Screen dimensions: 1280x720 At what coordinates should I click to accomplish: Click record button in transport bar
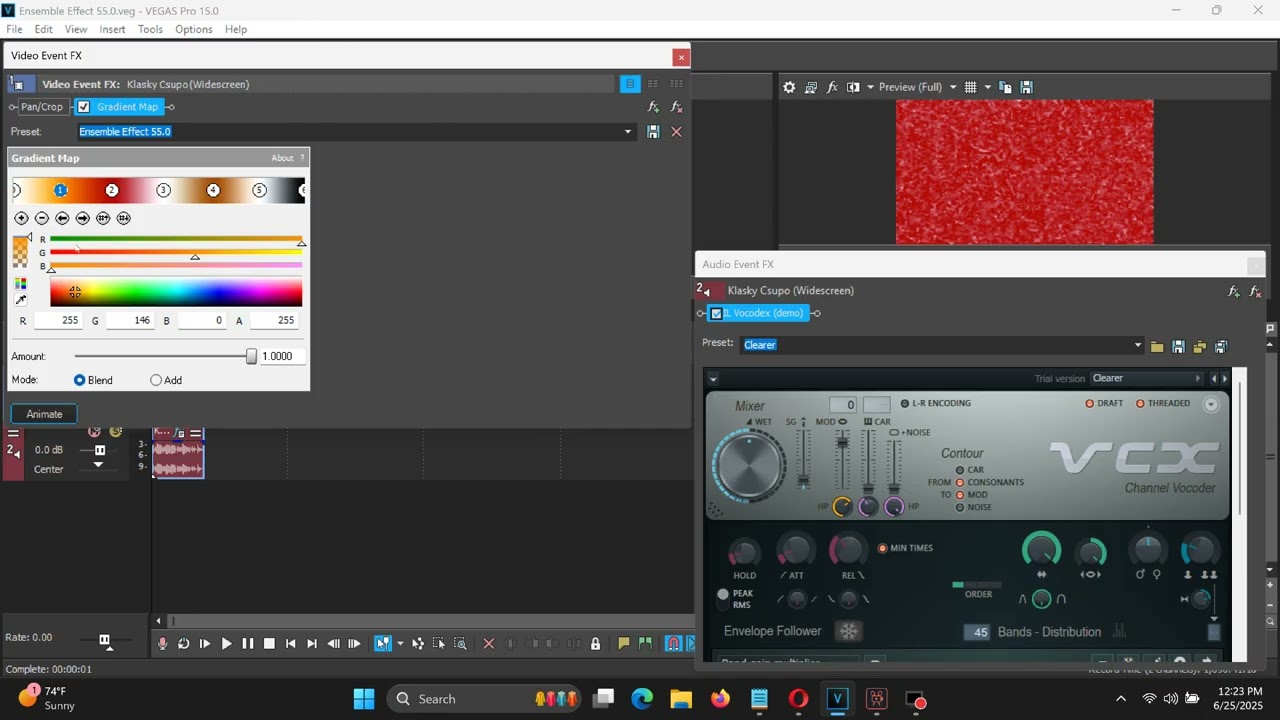[162, 644]
